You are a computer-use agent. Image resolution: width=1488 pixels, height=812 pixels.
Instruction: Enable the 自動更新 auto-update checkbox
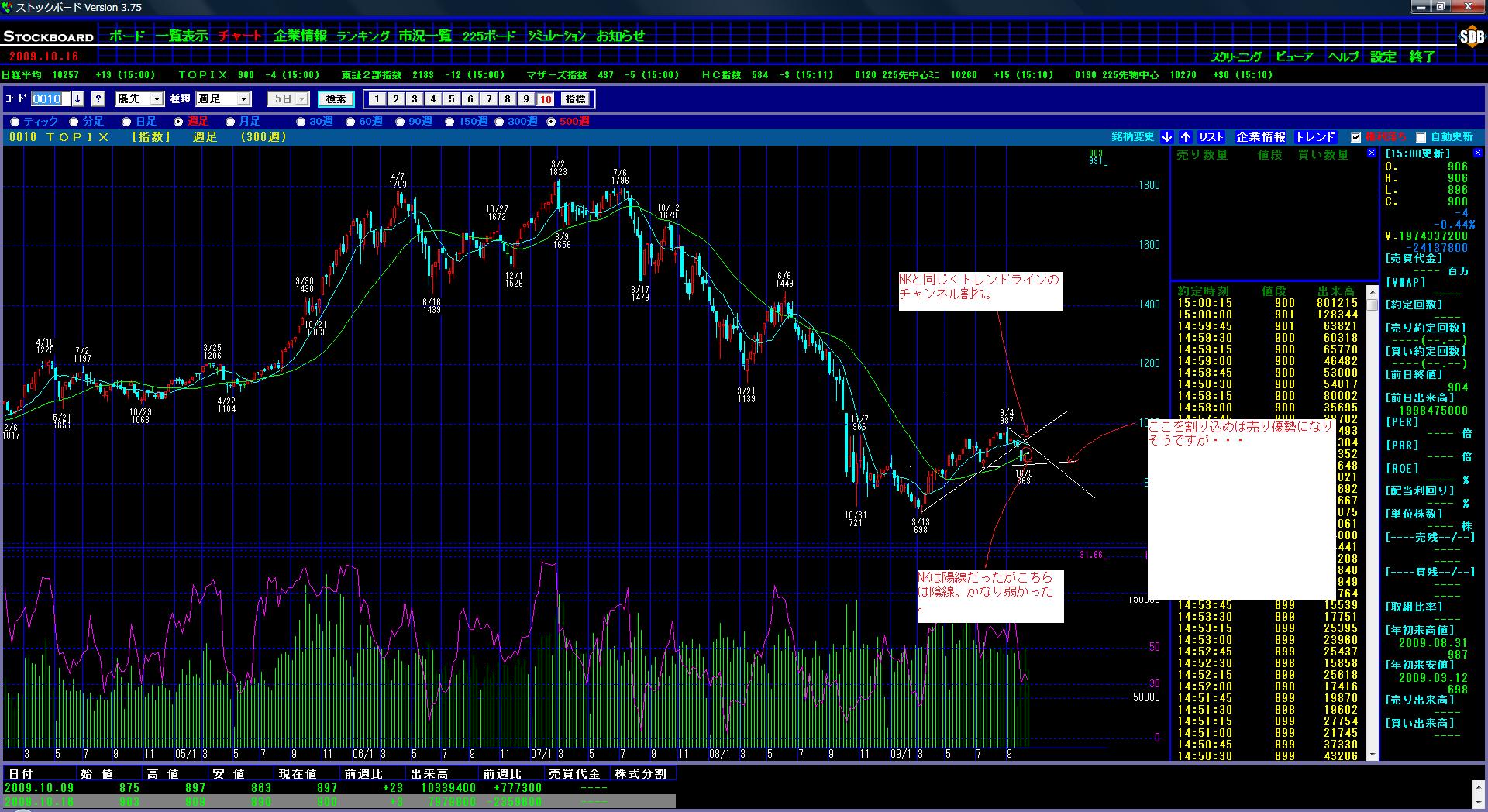point(1421,138)
